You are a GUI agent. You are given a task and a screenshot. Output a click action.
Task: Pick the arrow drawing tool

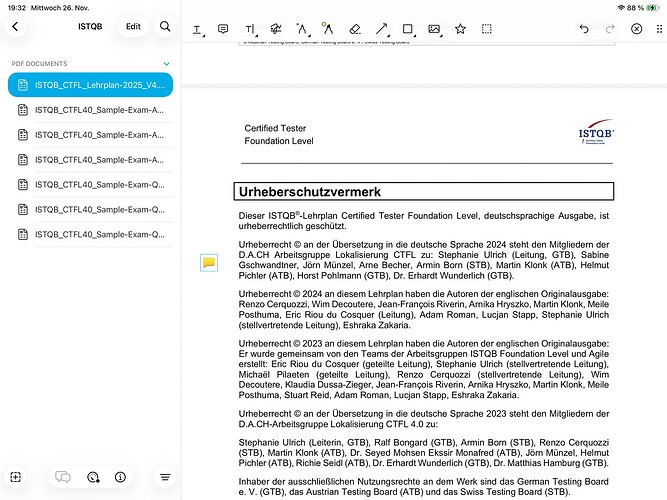pyautogui.click(x=381, y=29)
